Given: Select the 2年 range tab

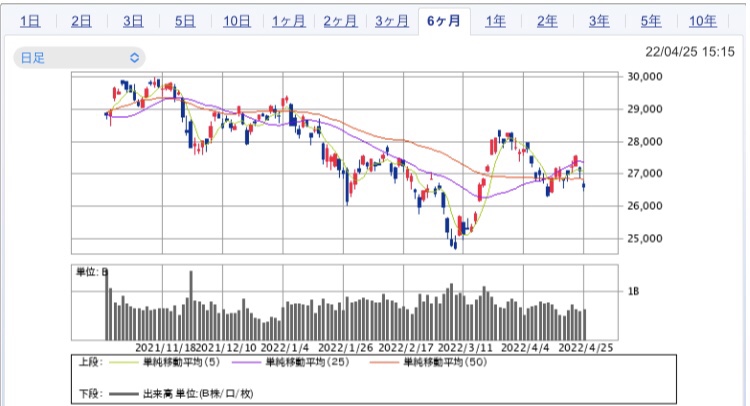Looking at the screenshot, I should (547, 21).
